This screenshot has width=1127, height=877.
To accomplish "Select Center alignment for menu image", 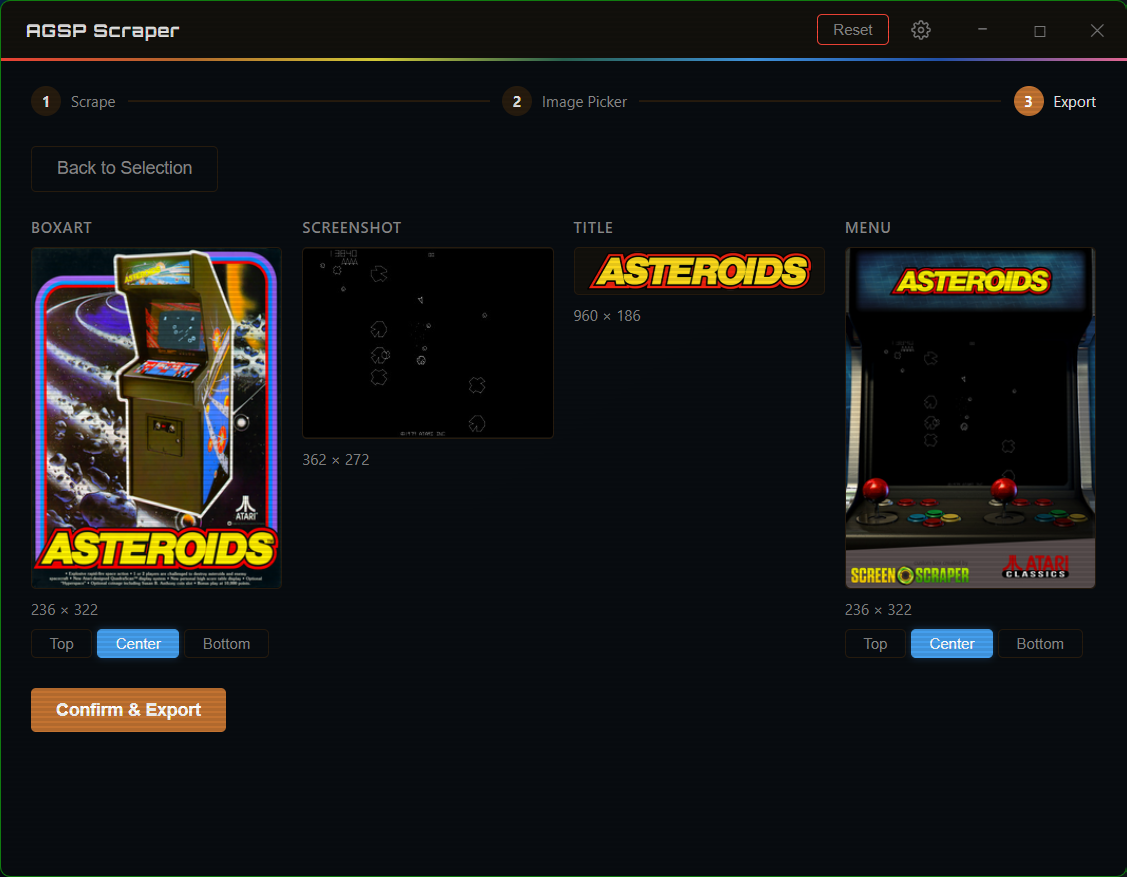I will (952, 644).
